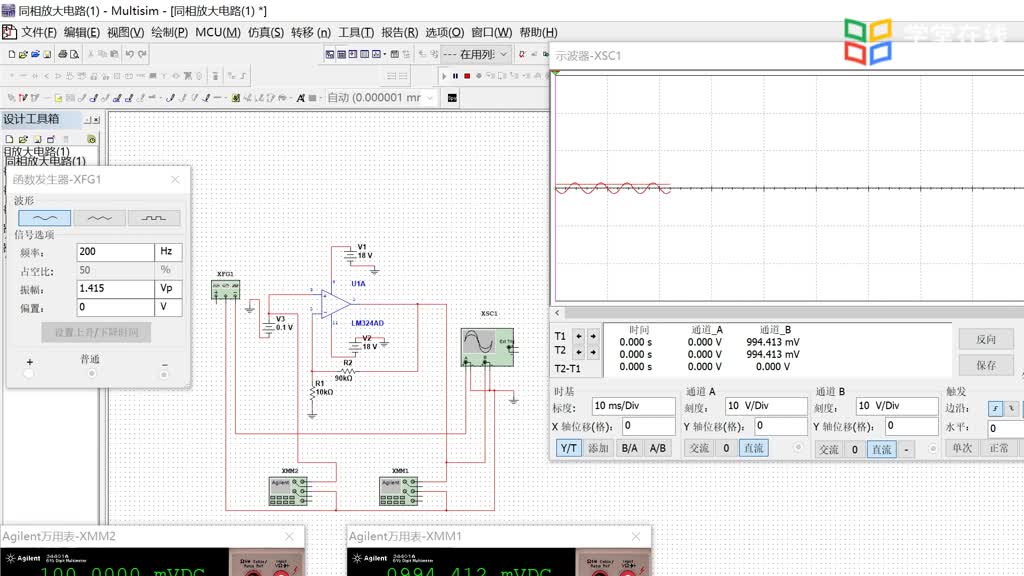Click the Print preview icon
Image resolution: width=1024 pixels, height=576 pixels.
74,54
